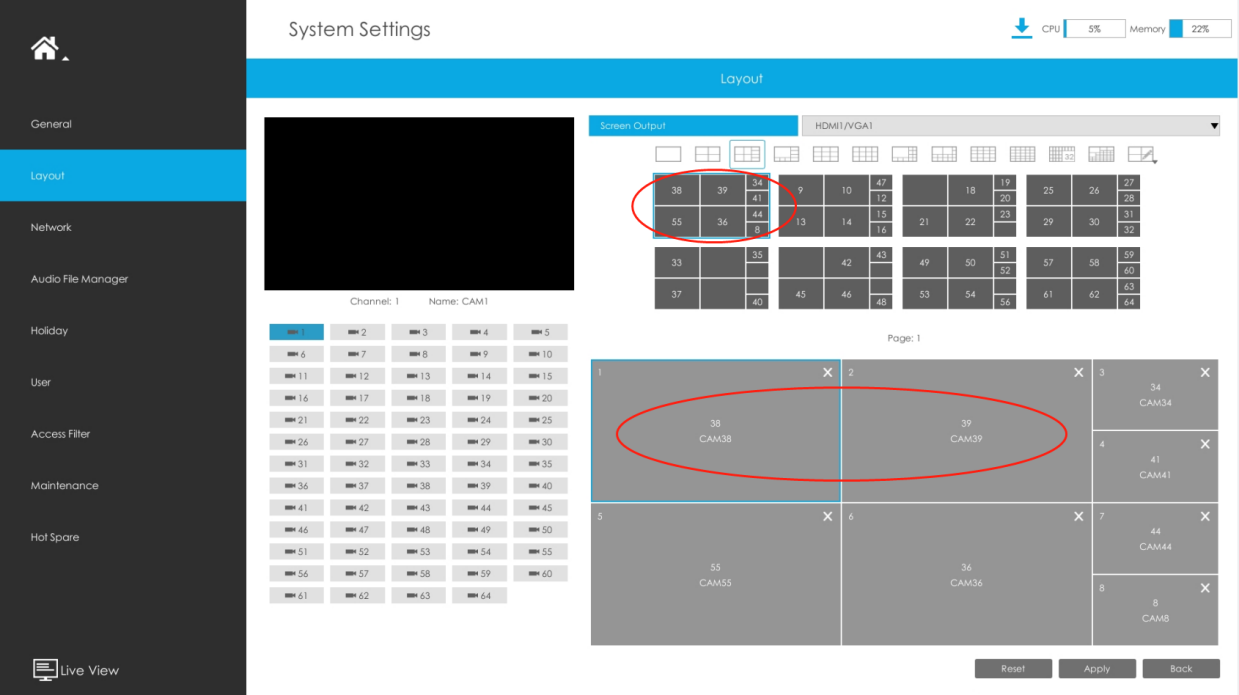
Task: Open Audio File Manager
Action: 123,279
